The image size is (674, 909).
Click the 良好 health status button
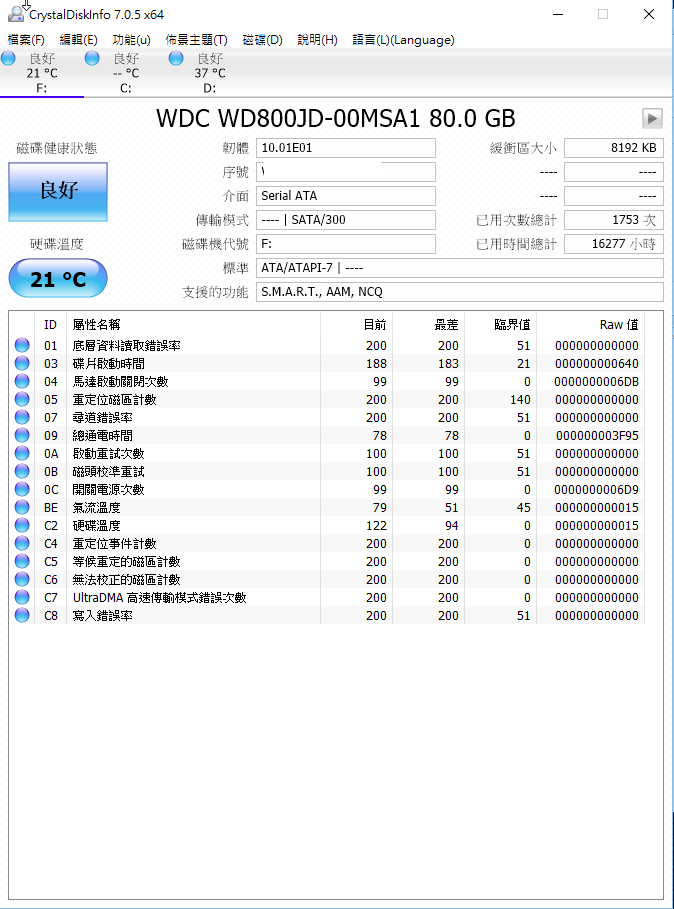click(57, 191)
